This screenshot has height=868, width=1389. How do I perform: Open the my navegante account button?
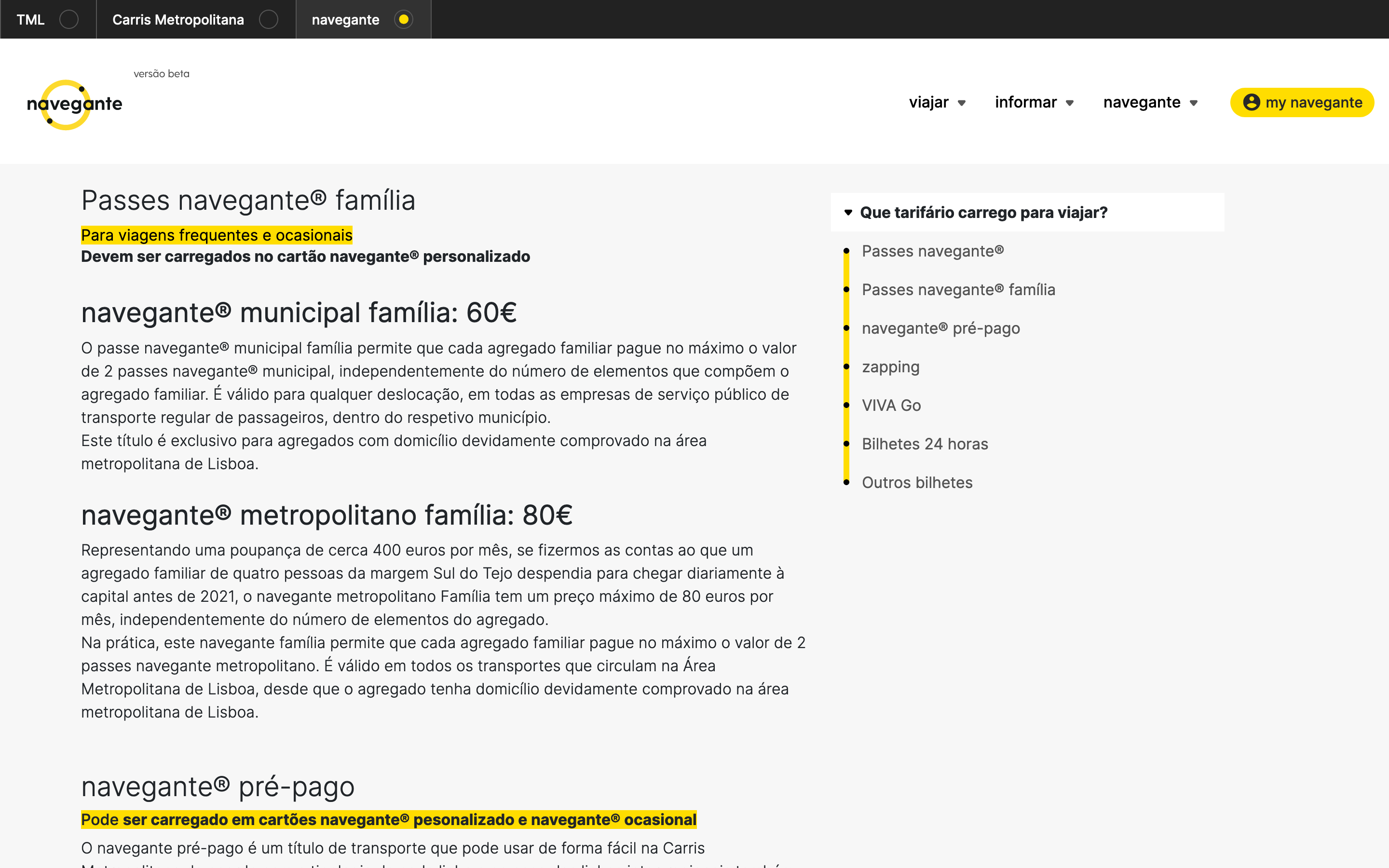tap(1302, 103)
